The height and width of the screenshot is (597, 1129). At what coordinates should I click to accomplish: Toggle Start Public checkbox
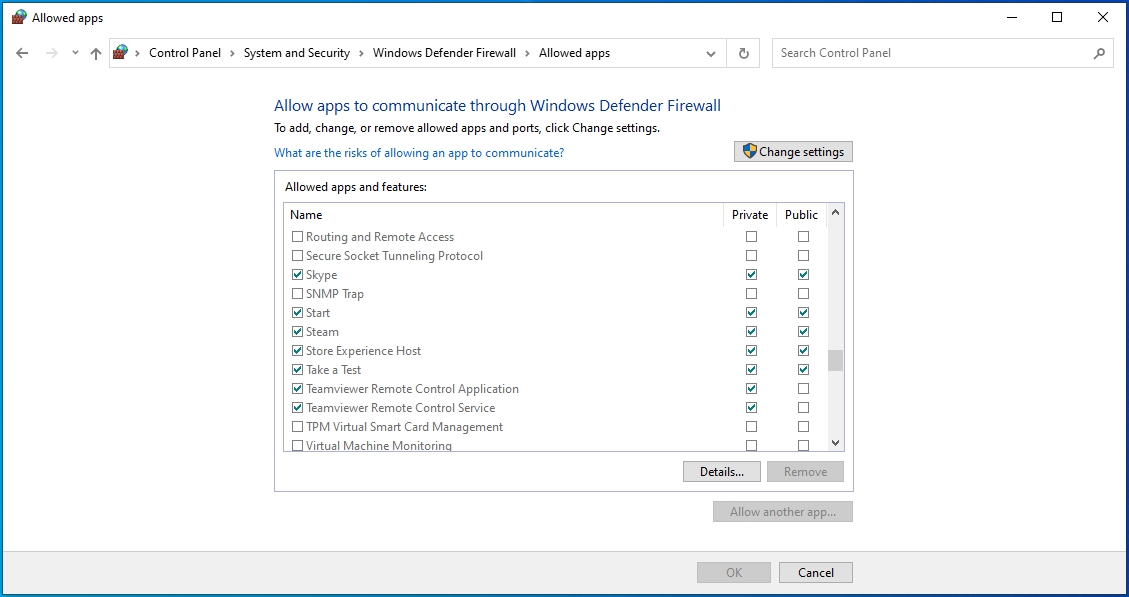pos(804,313)
